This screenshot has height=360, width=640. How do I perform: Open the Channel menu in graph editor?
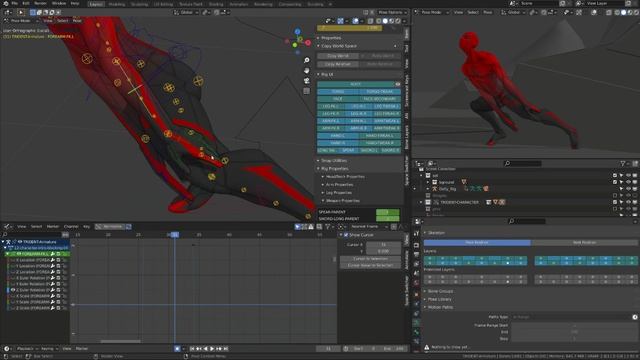[x=71, y=227]
